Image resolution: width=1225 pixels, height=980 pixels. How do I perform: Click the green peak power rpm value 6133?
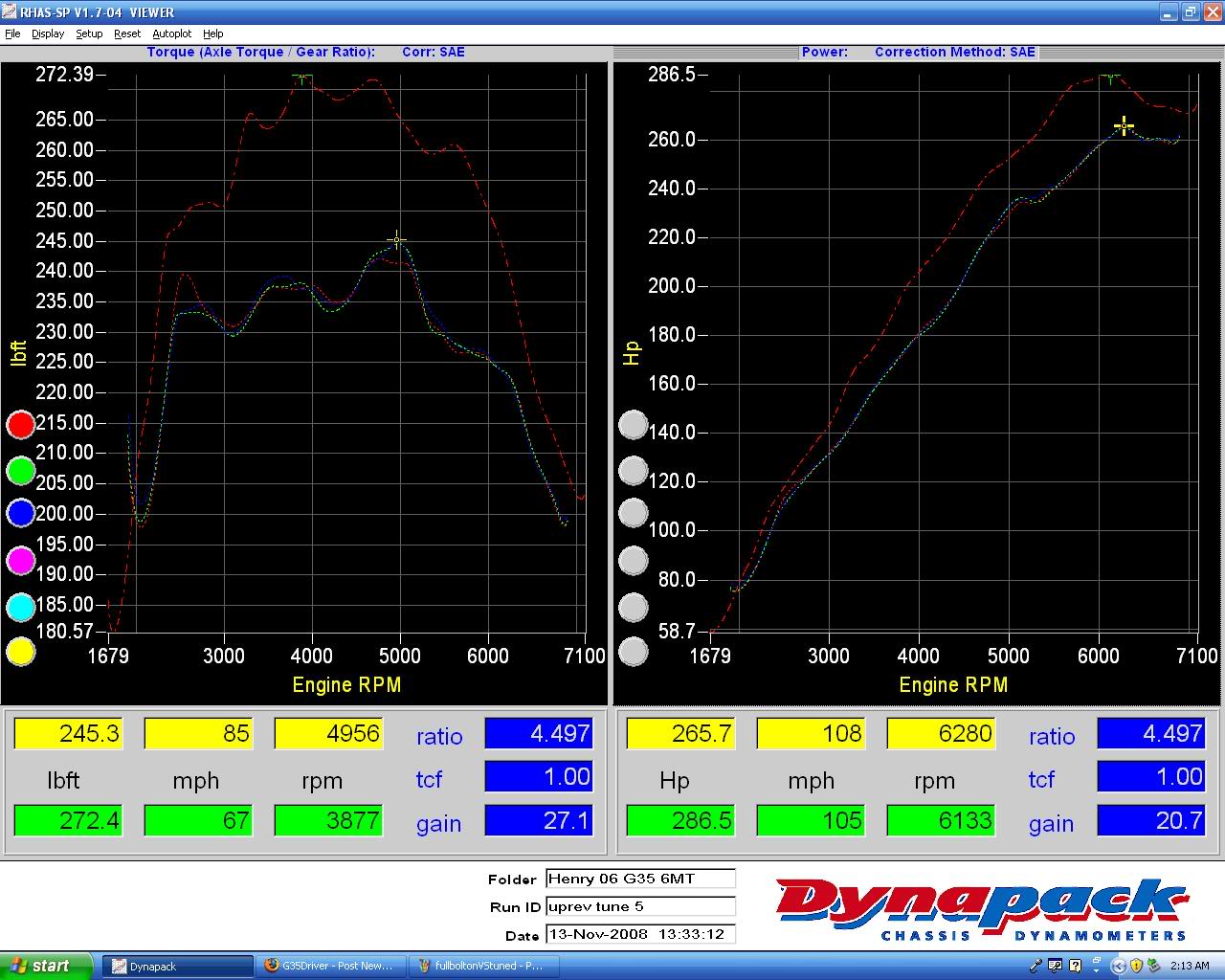pos(941,820)
